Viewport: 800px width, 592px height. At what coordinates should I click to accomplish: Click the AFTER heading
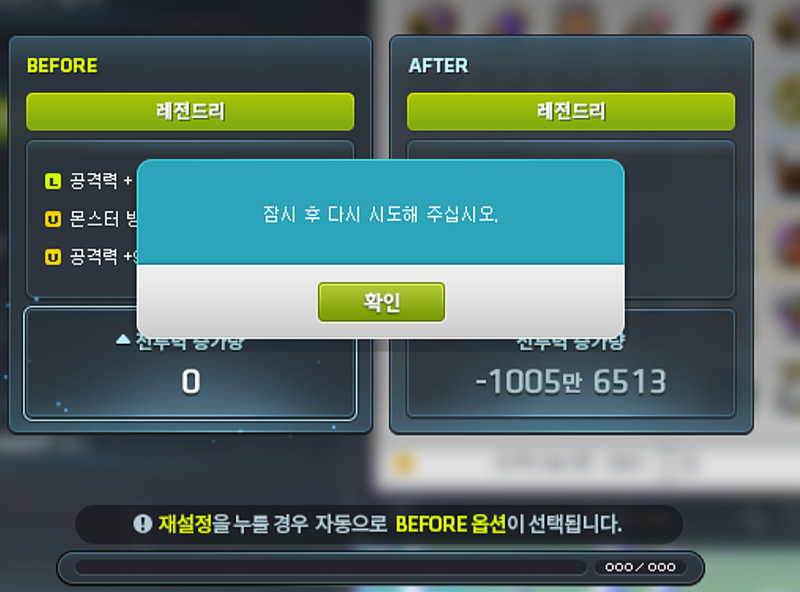point(438,66)
